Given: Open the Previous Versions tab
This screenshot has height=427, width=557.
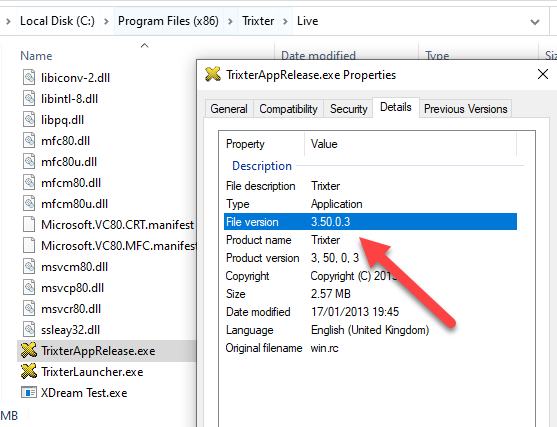Looking at the screenshot, I should (x=466, y=109).
